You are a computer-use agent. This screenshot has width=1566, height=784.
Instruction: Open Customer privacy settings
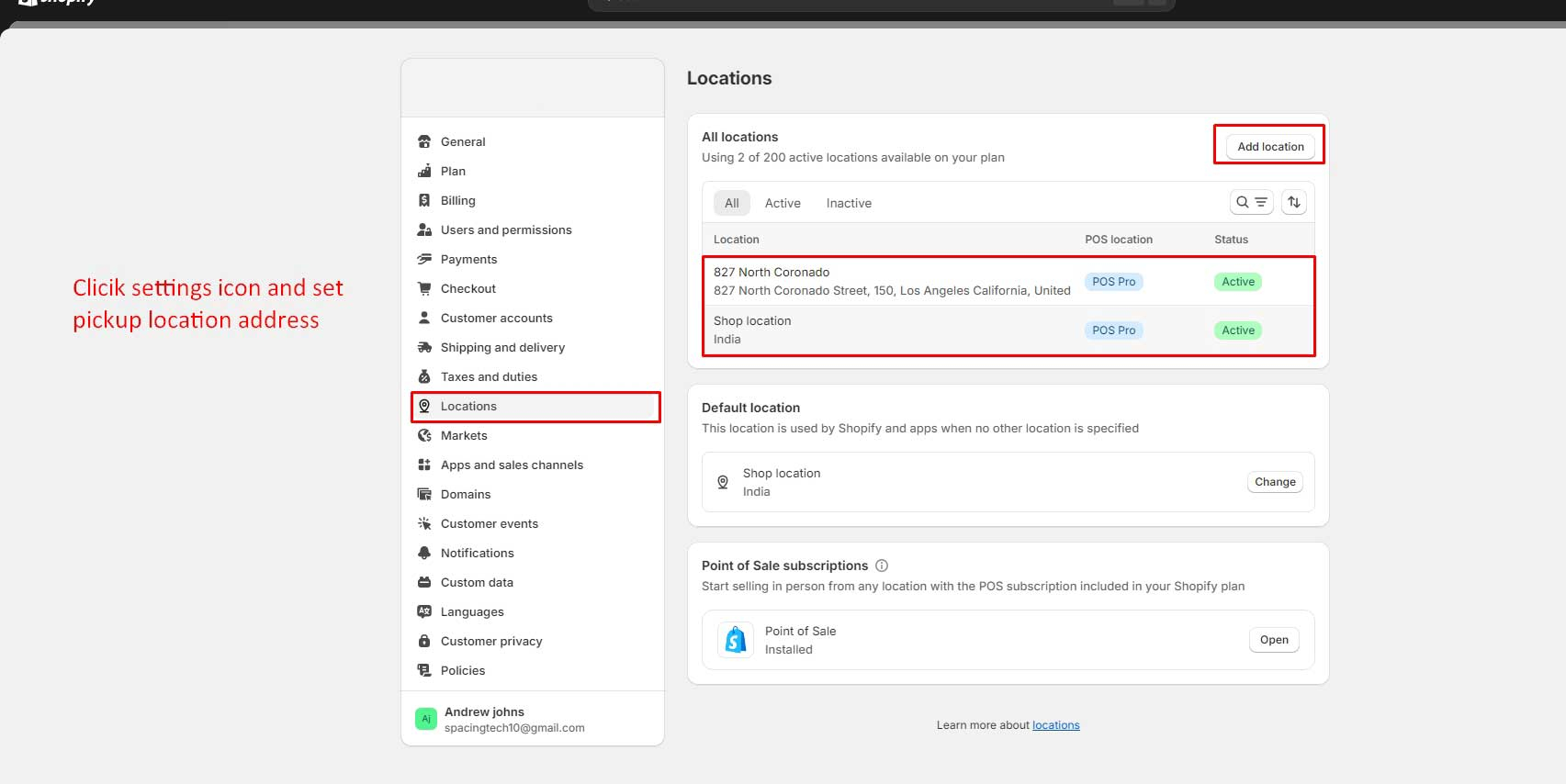click(491, 641)
